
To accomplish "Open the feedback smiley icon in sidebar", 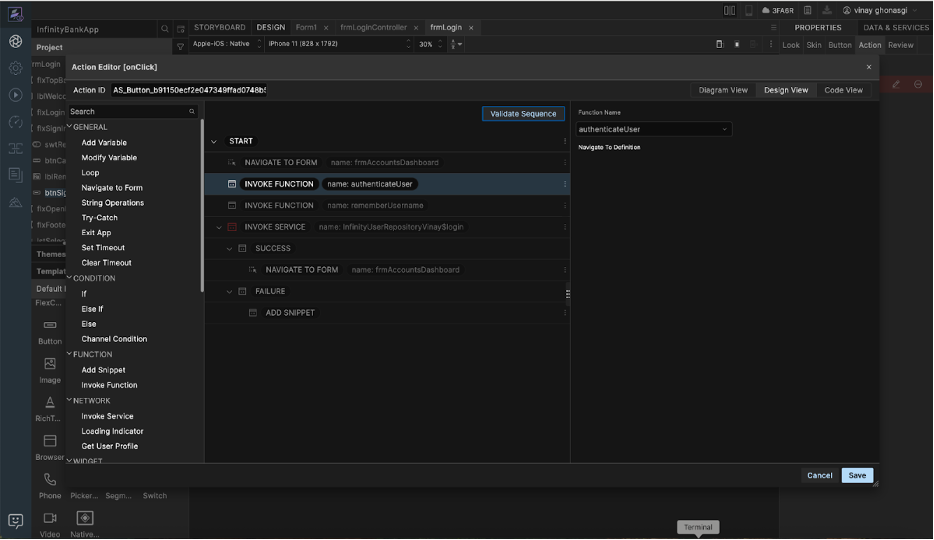I will (x=15, y=520).
